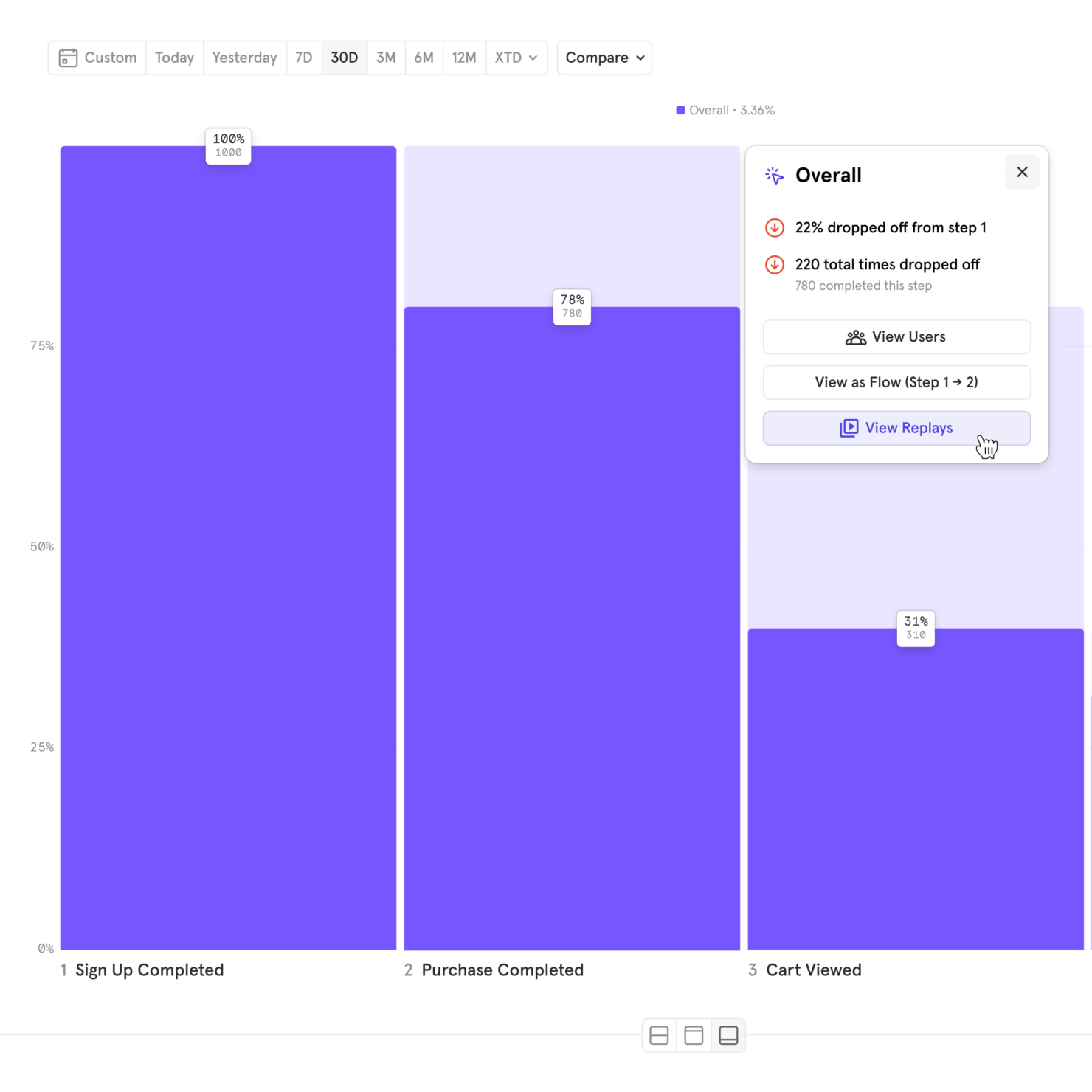This screenshot has width=1092, height=1092.
Task: Select the split horizontal layout icon
Action: pos(659,1035)
